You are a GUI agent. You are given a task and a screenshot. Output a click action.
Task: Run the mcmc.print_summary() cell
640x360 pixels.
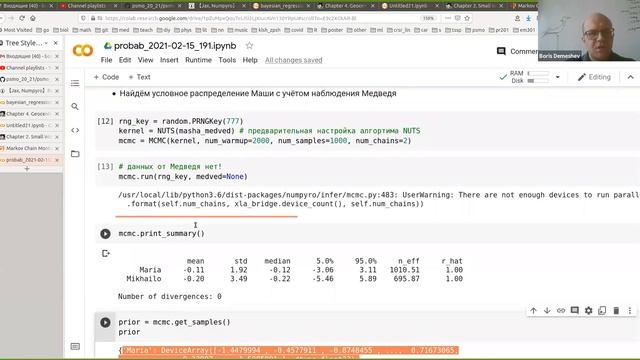point(105,233)
